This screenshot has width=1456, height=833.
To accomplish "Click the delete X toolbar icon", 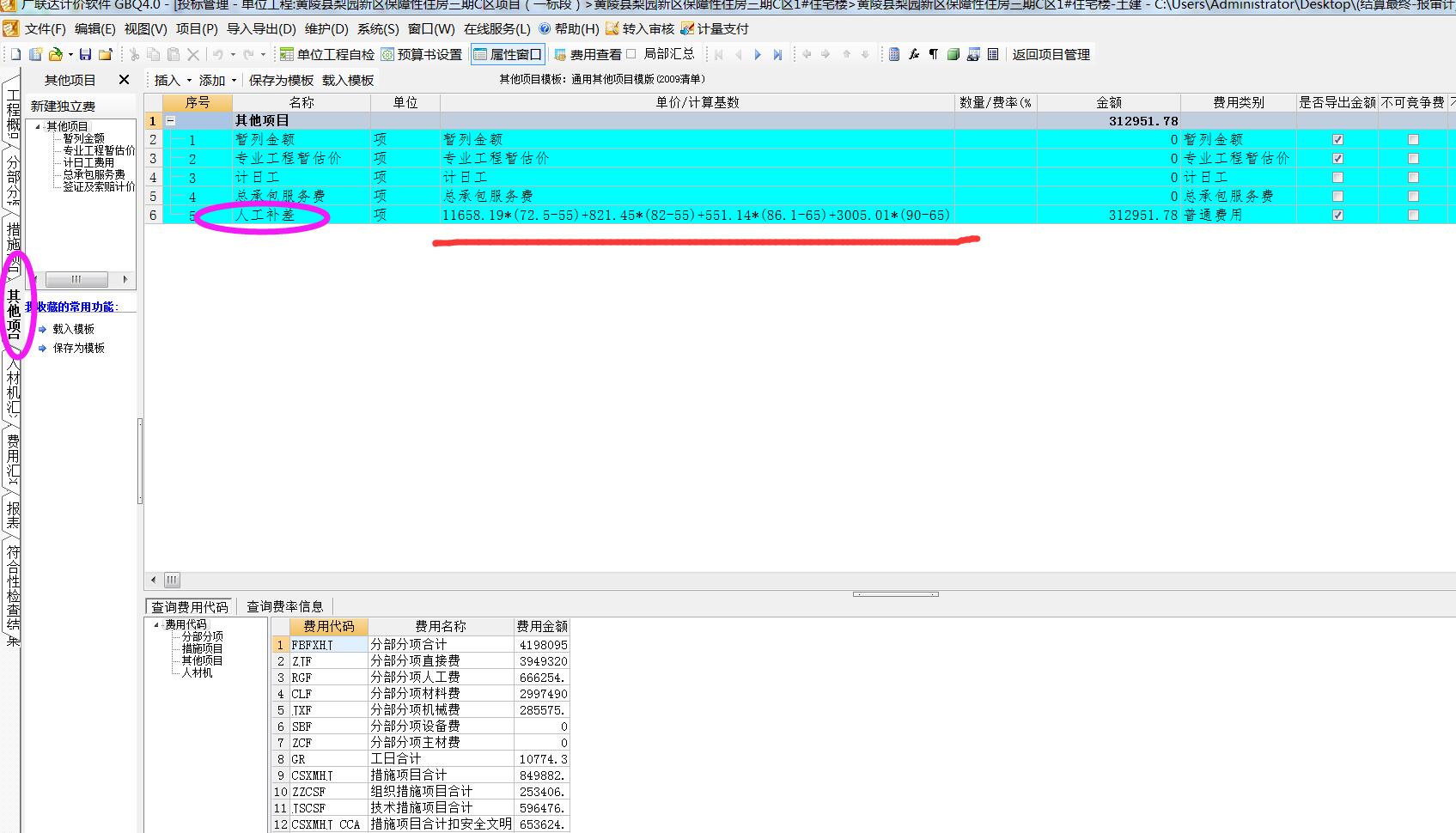I will [193, 54].
